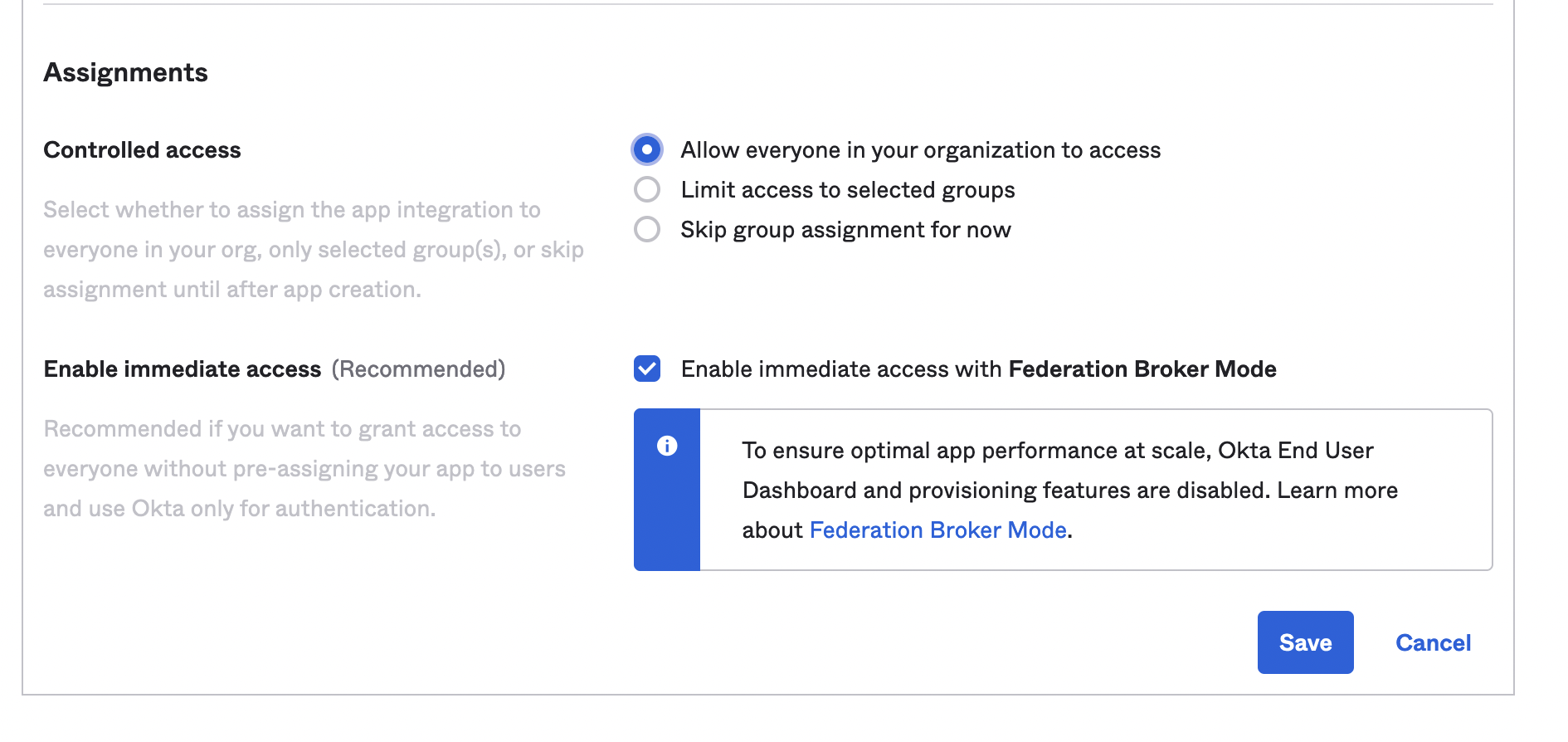
Task: Open the Federation Broker Mode link
Action: pyautogui.click(x=937, y=530)
